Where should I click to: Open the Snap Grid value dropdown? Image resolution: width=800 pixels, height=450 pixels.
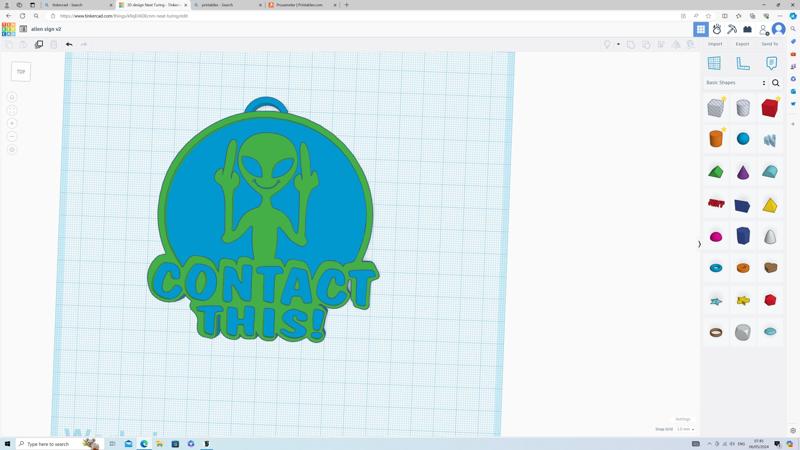click(x=685, y=429)
